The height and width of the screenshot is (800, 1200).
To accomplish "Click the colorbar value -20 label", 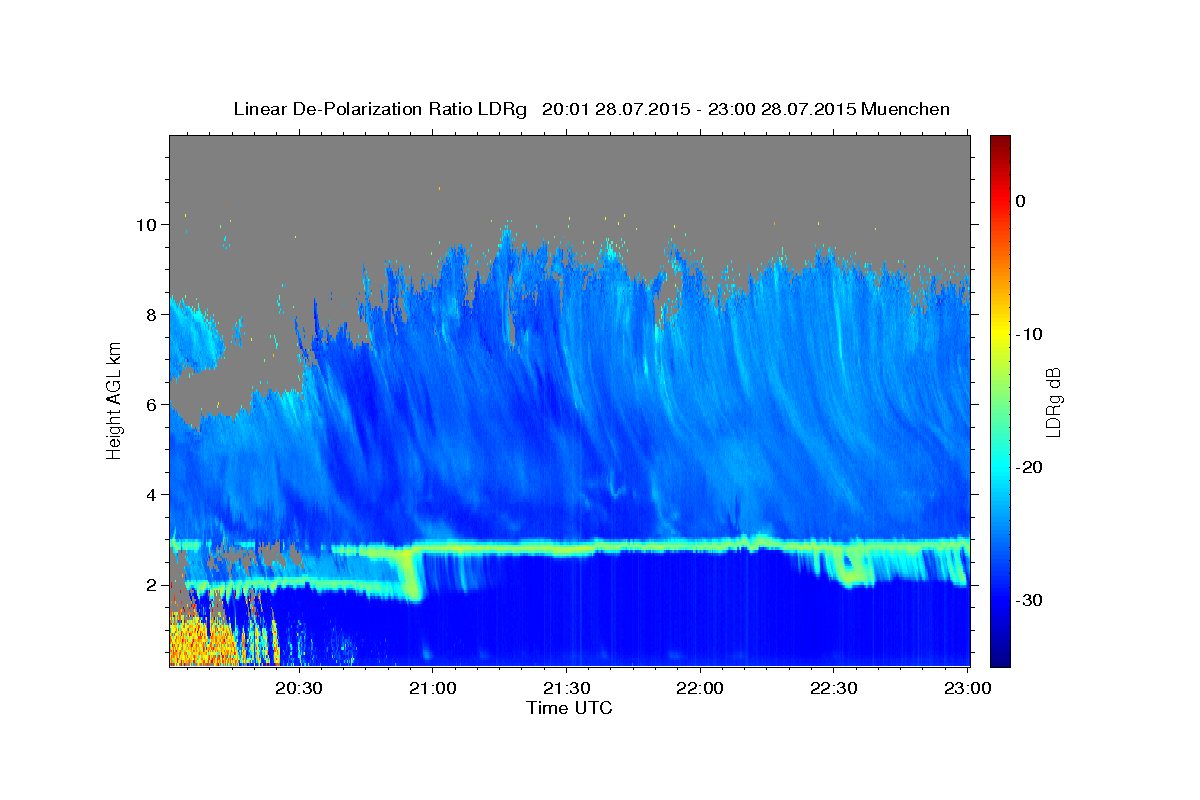I will click(1029, 467).
